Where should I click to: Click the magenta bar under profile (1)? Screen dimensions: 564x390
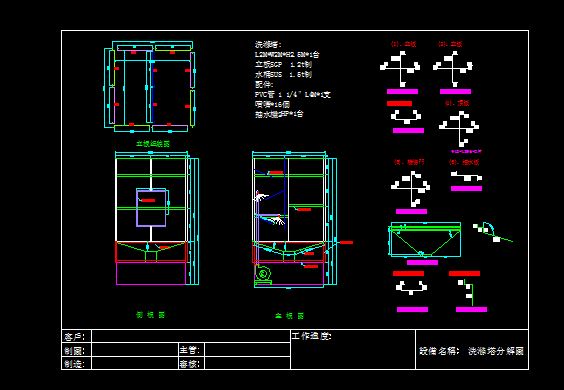pos(402,92)
